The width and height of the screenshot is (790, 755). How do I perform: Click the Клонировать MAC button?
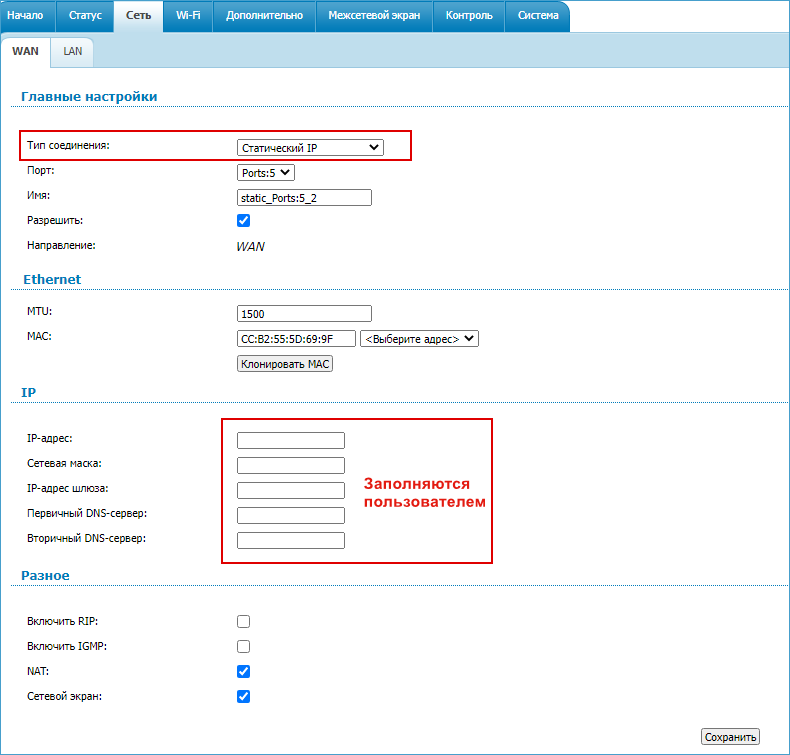click(285, 364)
